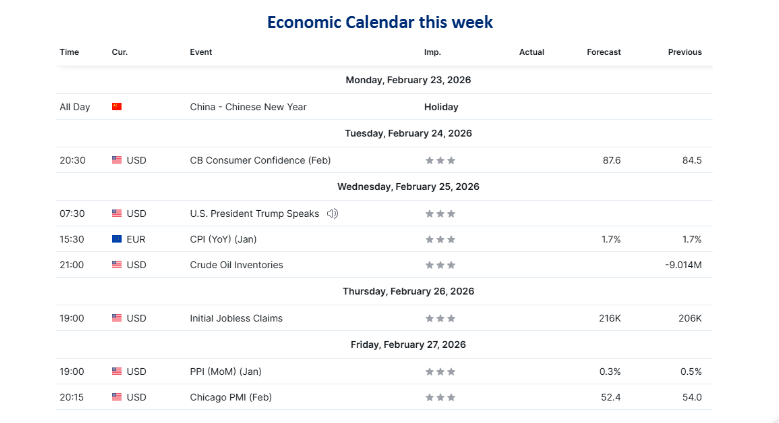Screen dimensions: 779x423
Task: Open U.S. President Trump Speaks event
Action: pos(254,214)
